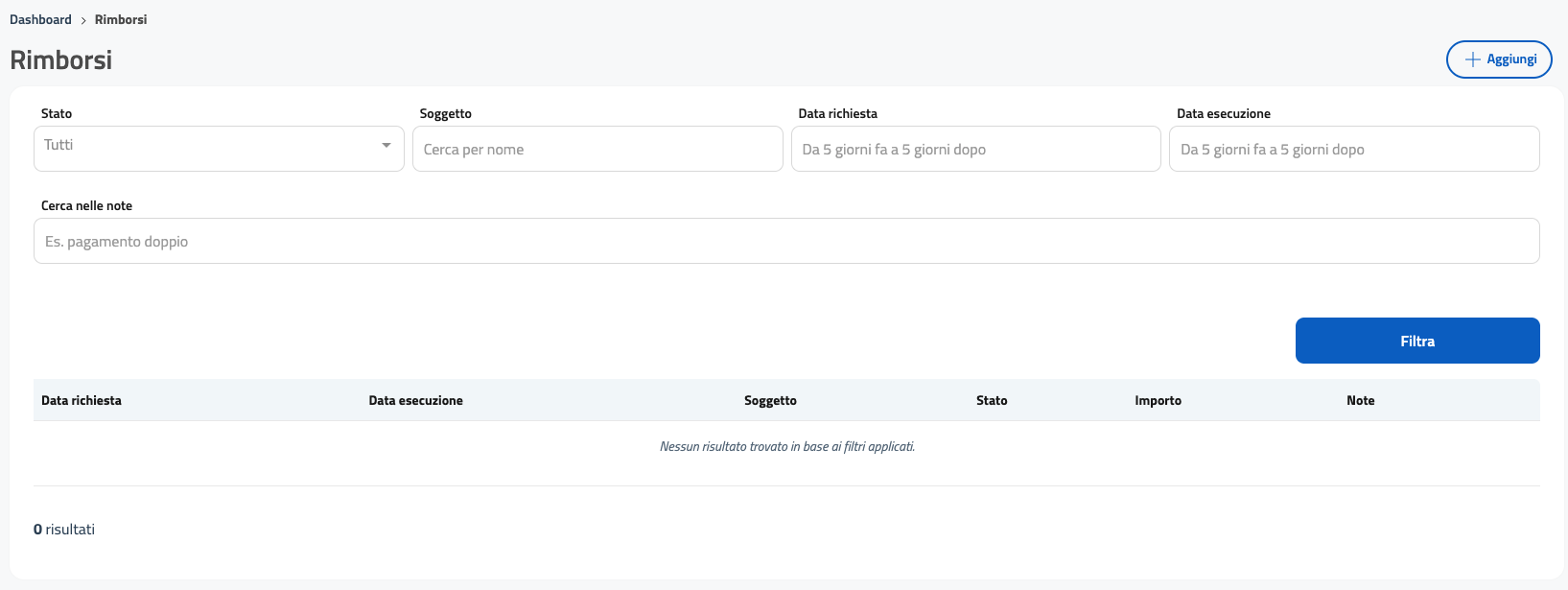Click the Soggetto table column header
Image resolution: width=1568 pixels, height=590 pixels.
(x=770, y=401)
